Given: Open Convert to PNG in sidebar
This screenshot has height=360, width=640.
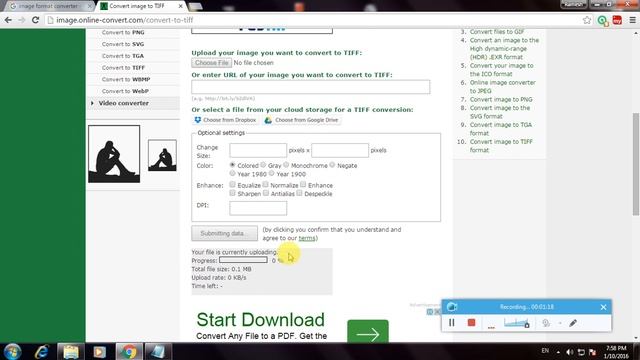Looking at the screenshot, I should tap(123, 32).
